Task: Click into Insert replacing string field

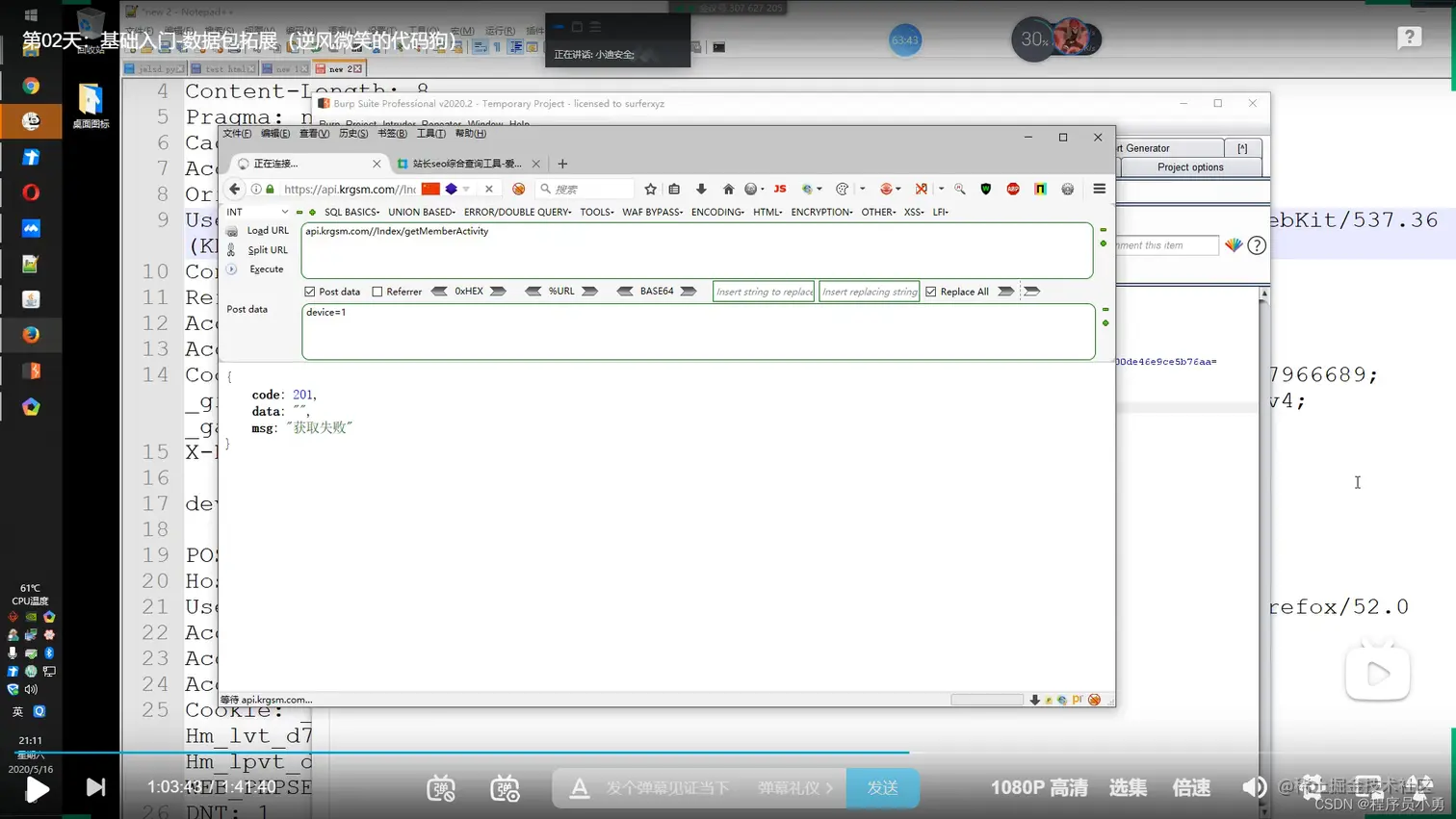Action: click(869, 292)
